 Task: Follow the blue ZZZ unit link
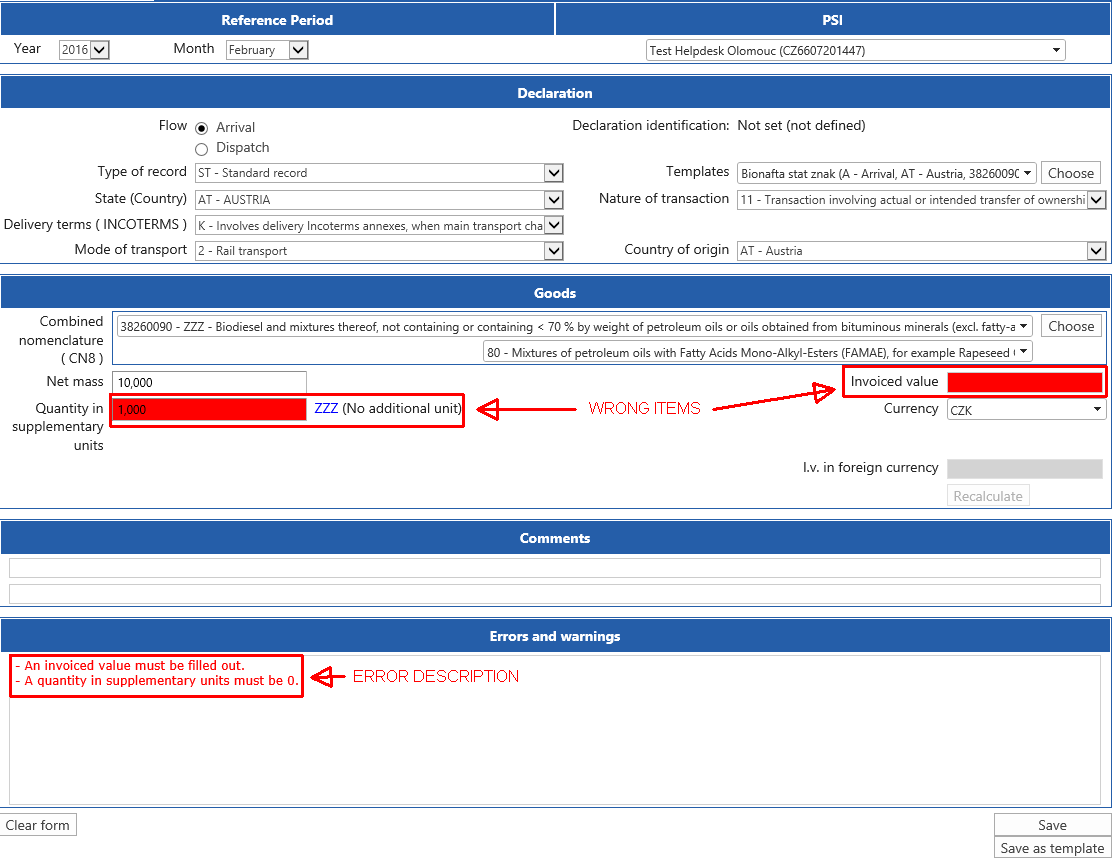pyautogui.click(x=326, y=409)
